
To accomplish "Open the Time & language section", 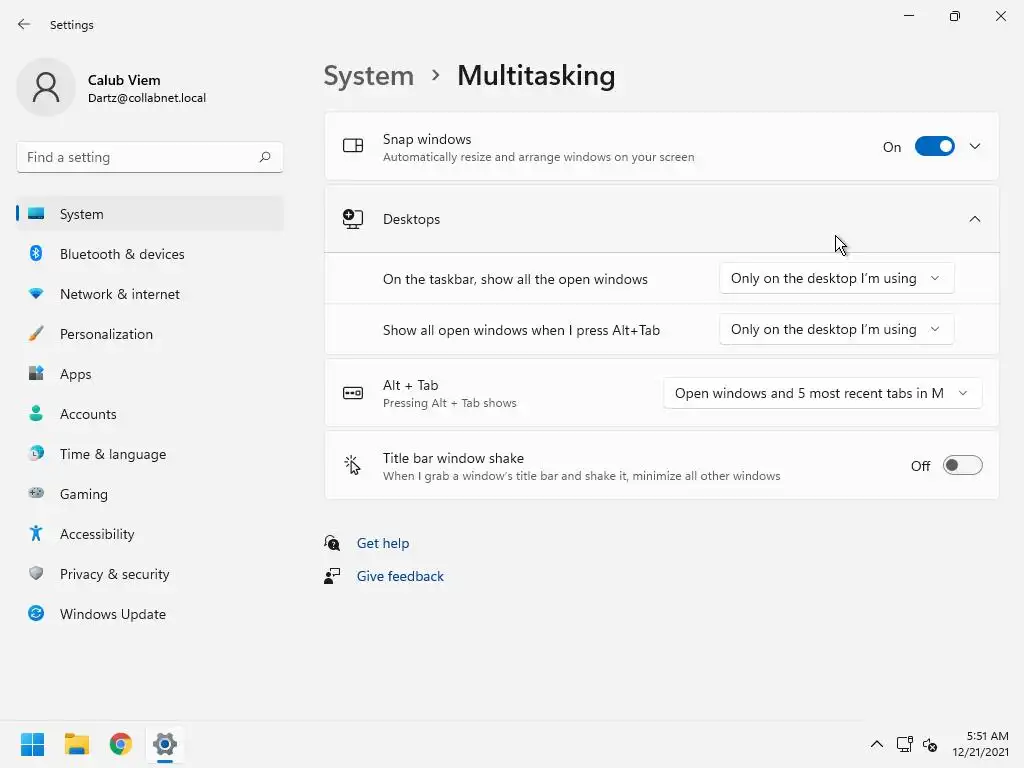I will [x=113, y=454].
